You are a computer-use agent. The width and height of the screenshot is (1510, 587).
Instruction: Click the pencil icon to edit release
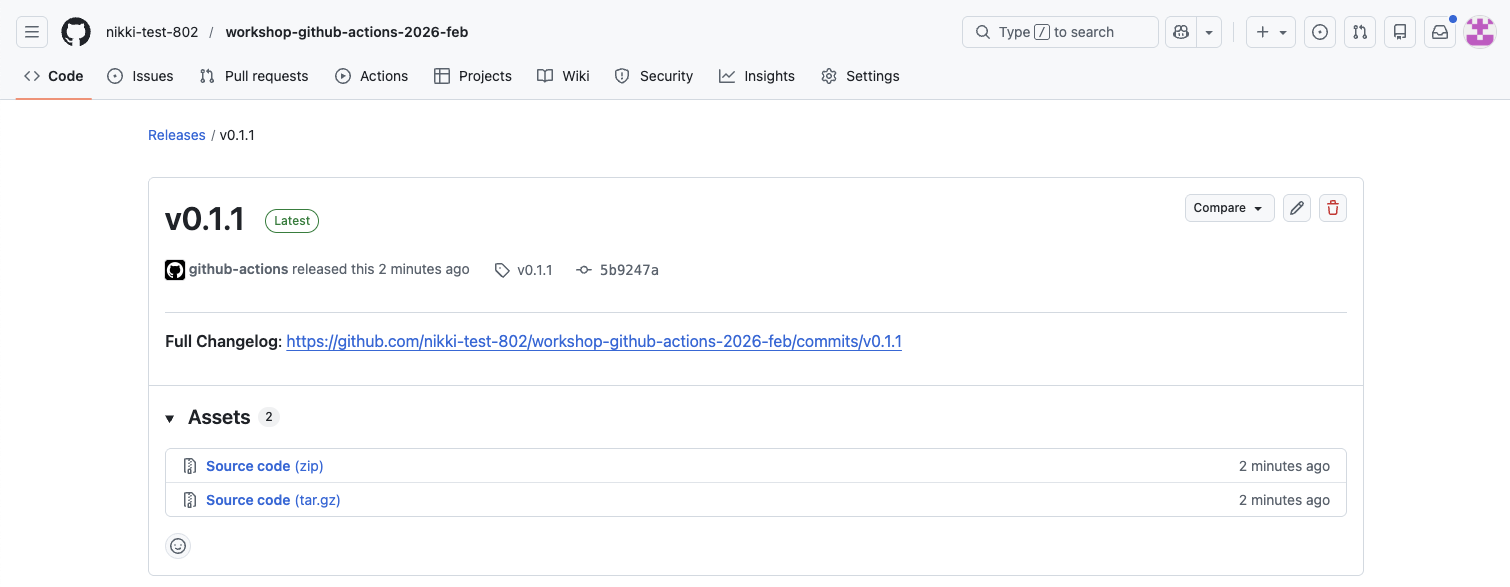[1296, 207]
